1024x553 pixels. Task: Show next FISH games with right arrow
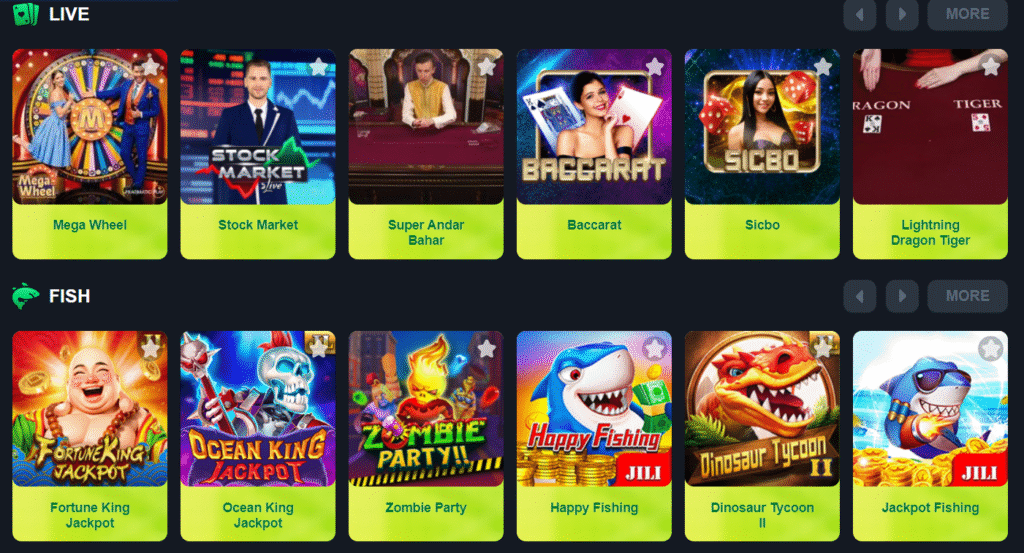click(x=902, y=296)
